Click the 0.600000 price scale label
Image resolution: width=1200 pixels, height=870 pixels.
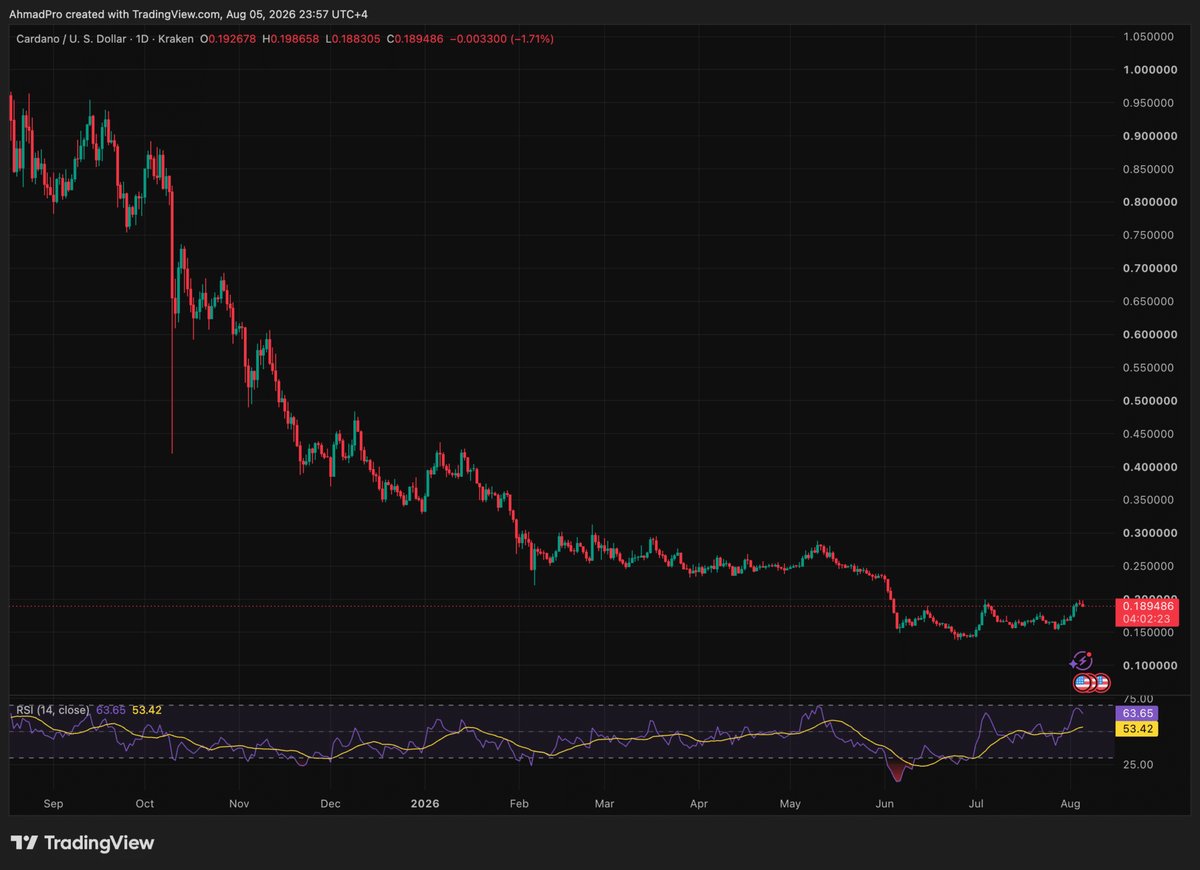pos(1149,334)
